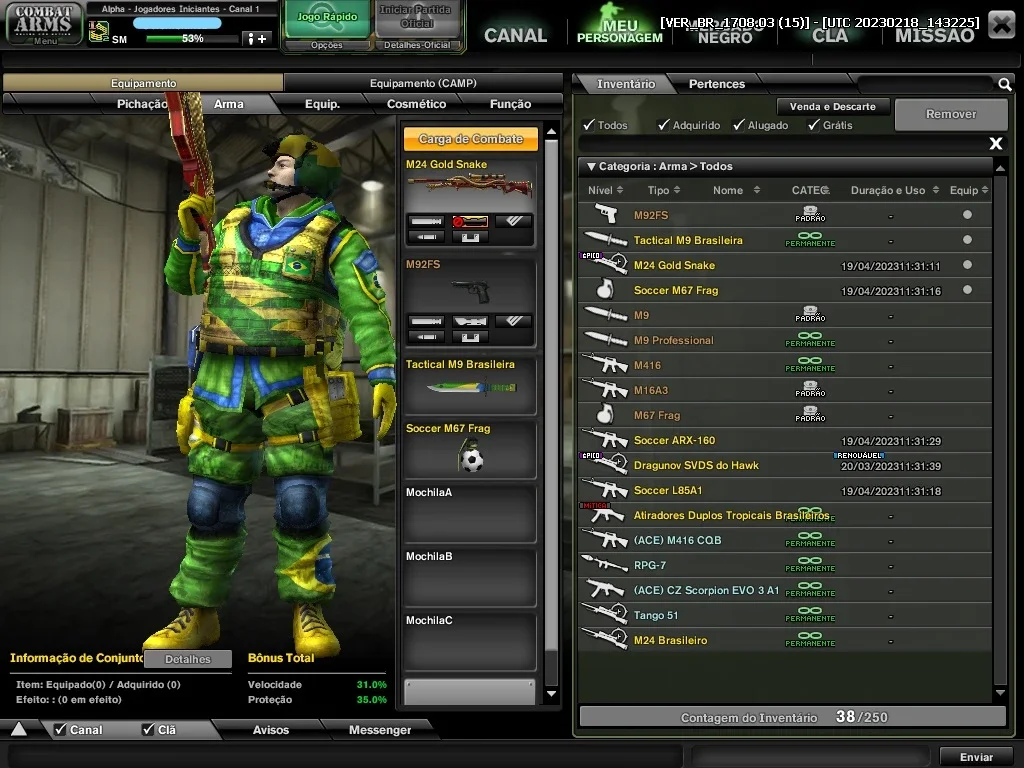
Task: Click the M9 knife icon in inventory
Action: click(x=606, y=314)
